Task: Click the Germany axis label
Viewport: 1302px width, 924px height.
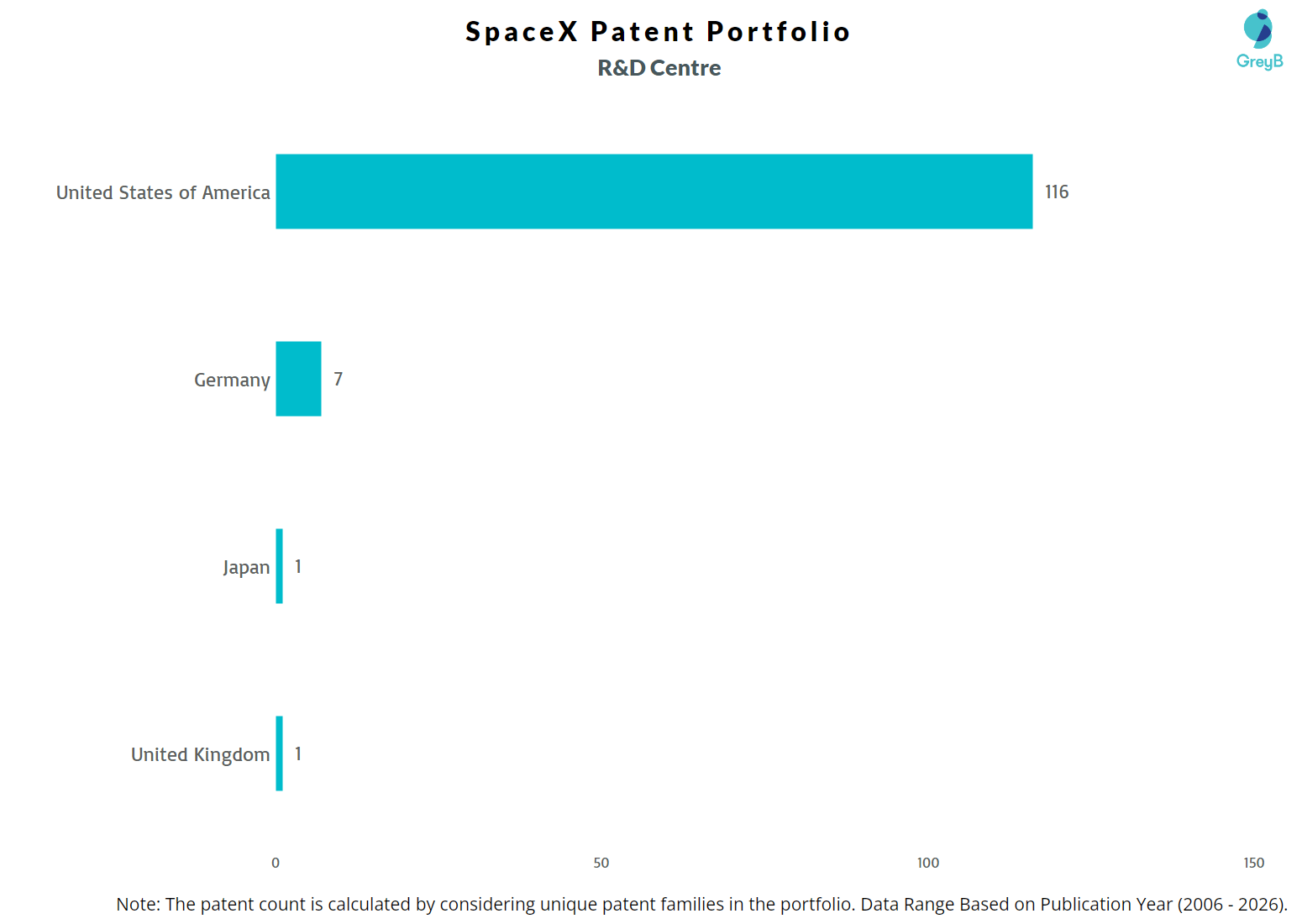Action: 232,380
